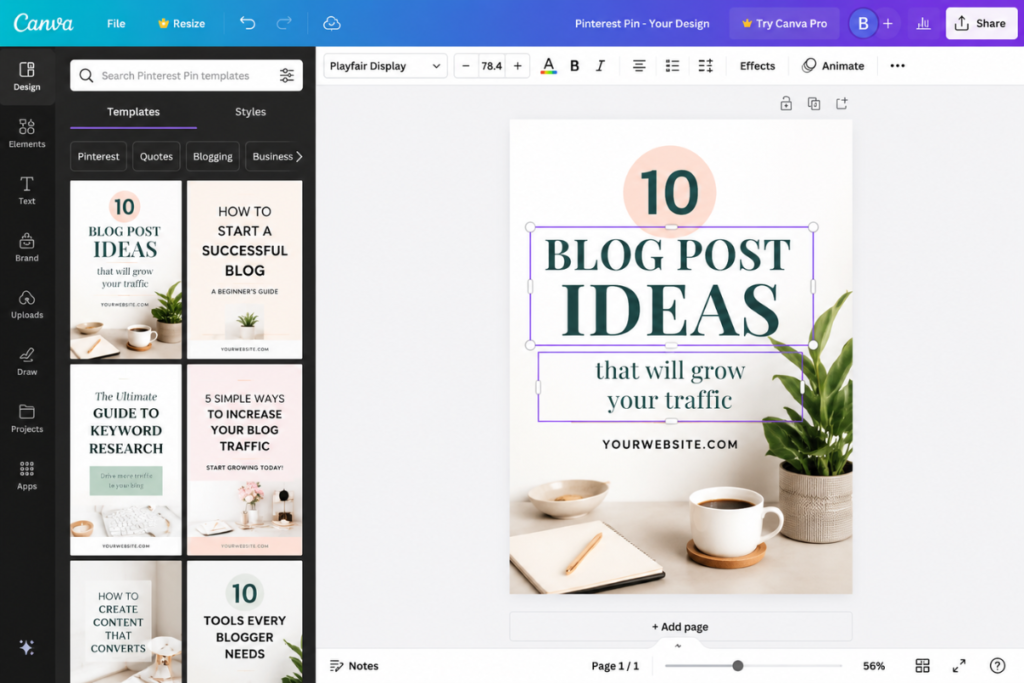Open the Text panel in sidebar

tap(27, 190)
